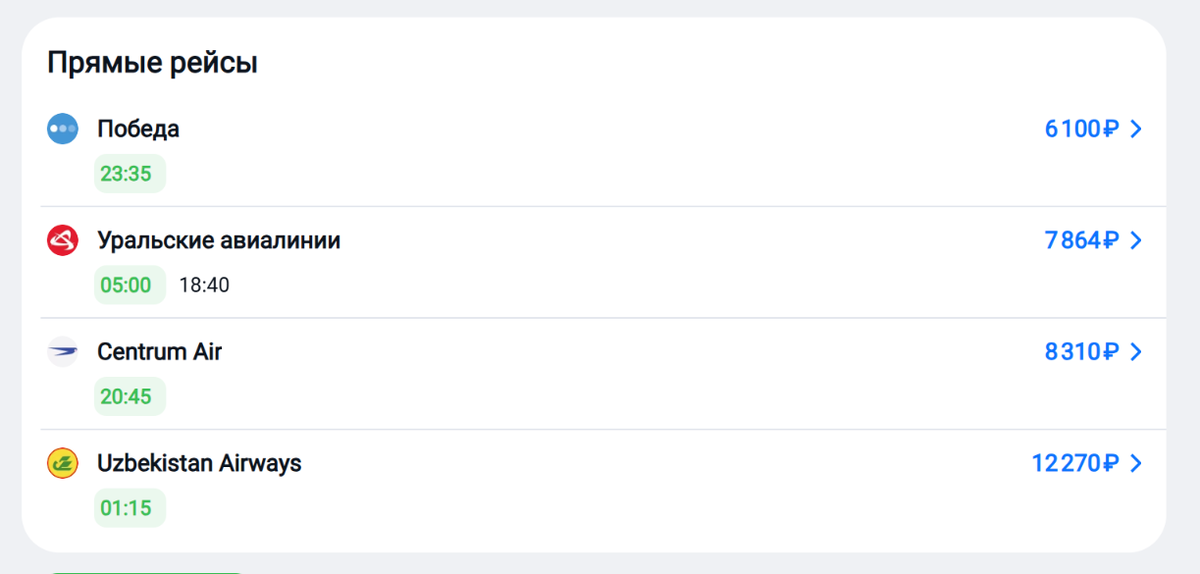Click the Centrum Air logo icon
This screenshot has height=574, width=1200.
tap(63, 352)
